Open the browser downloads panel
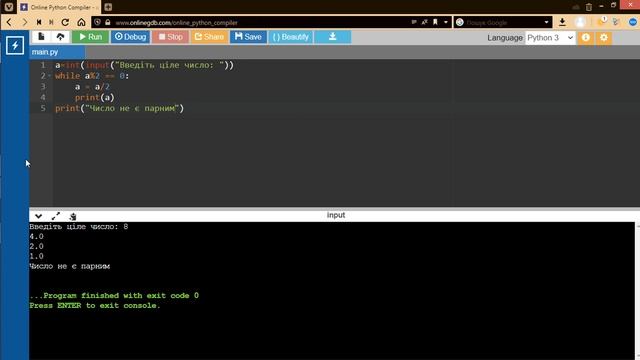 tap(562, 22)
